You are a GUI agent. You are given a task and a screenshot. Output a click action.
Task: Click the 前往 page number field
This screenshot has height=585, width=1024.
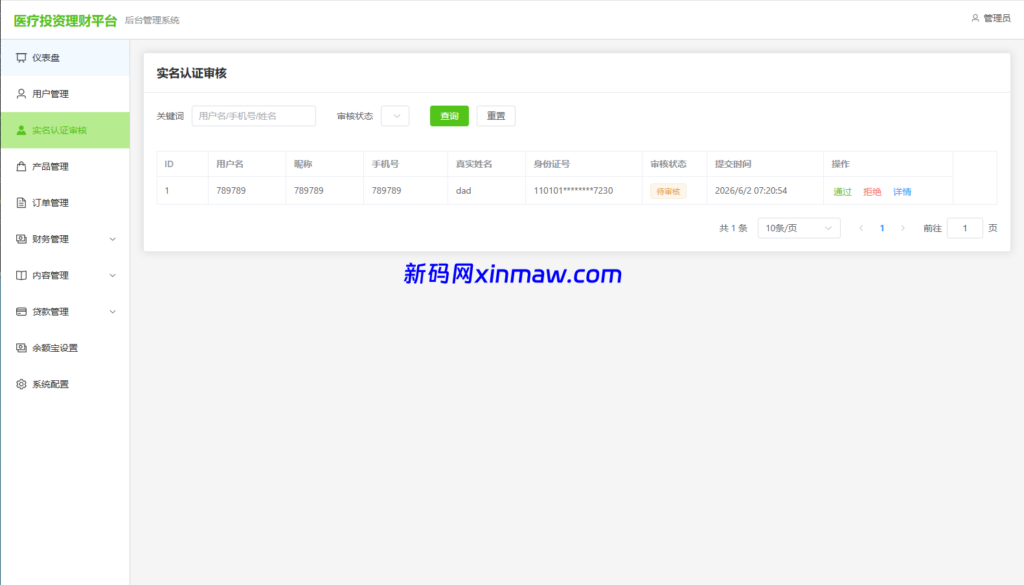[965, 228]
